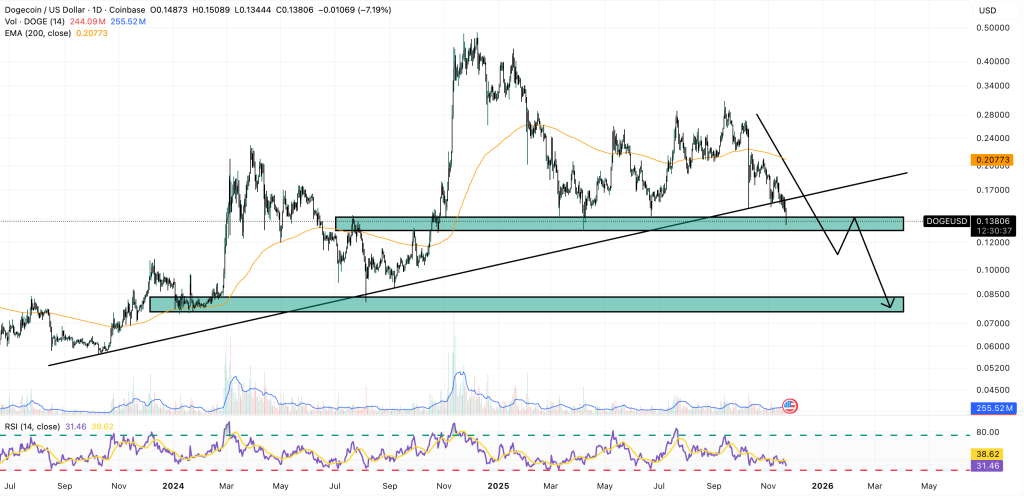The height and width of the screenshot is (496, 1024).
Task: Click the US flag economic event icon
Action: (789, 405)
